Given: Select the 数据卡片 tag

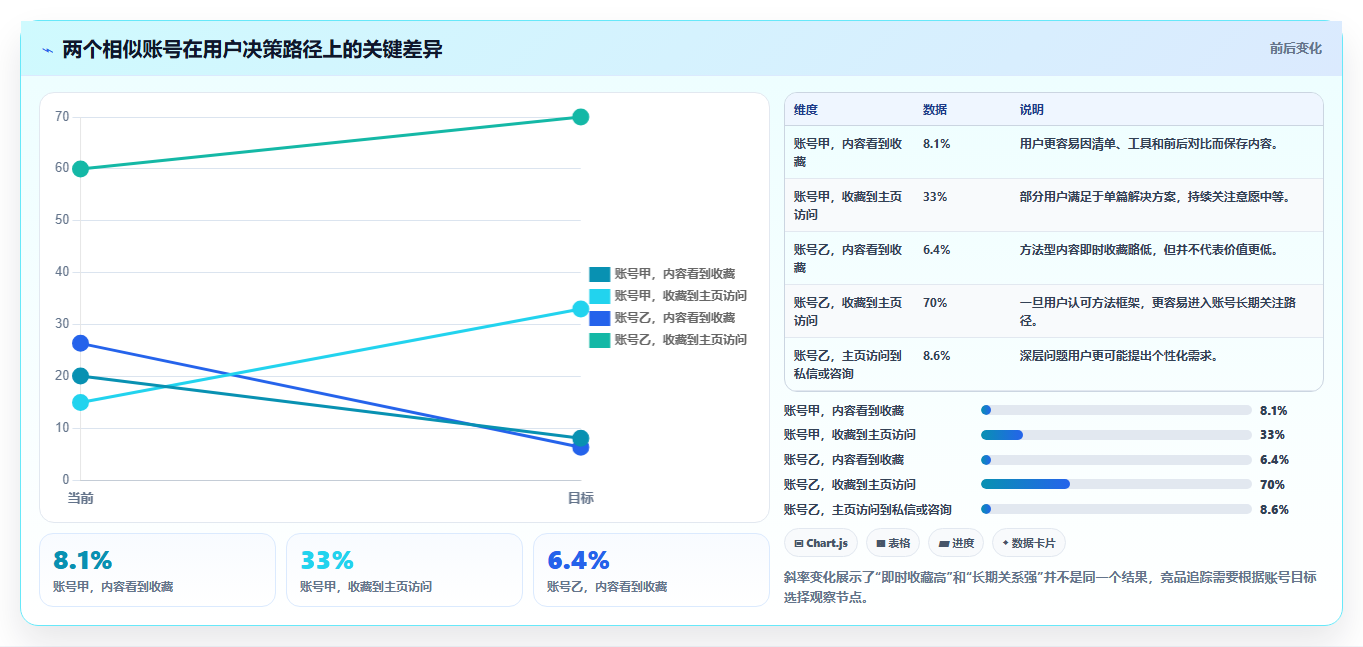Looking at the screenshot, I should click(x=1029, y=542).
